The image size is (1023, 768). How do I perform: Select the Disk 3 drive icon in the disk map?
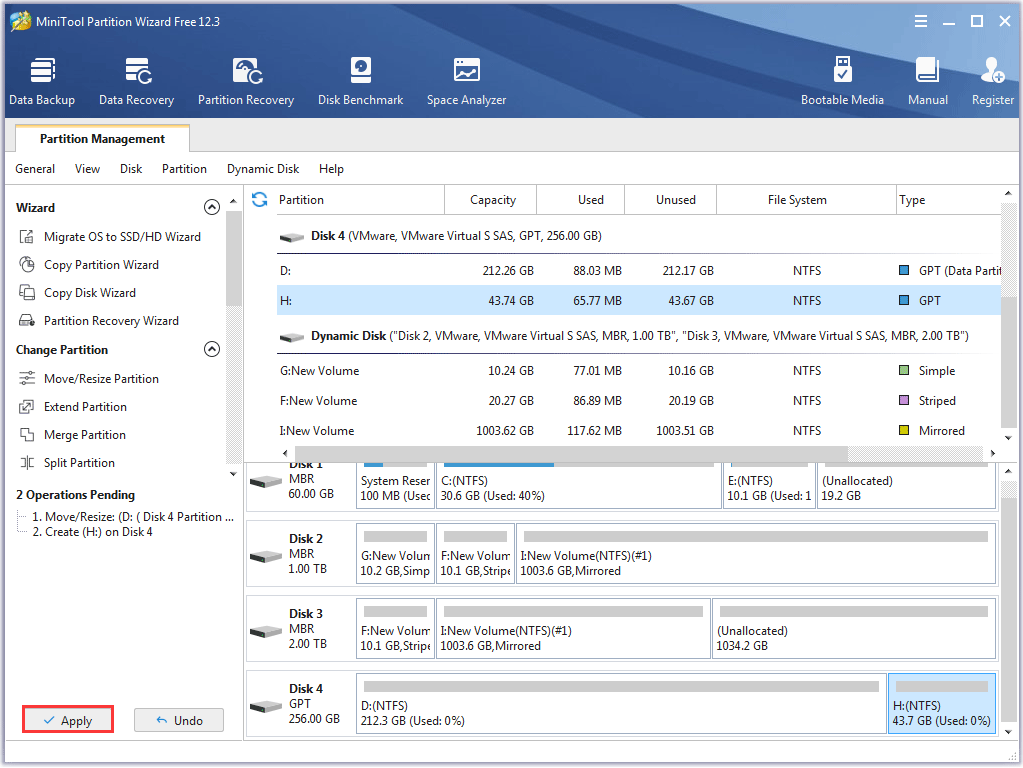pyautogui.click(x=266, y=631)
